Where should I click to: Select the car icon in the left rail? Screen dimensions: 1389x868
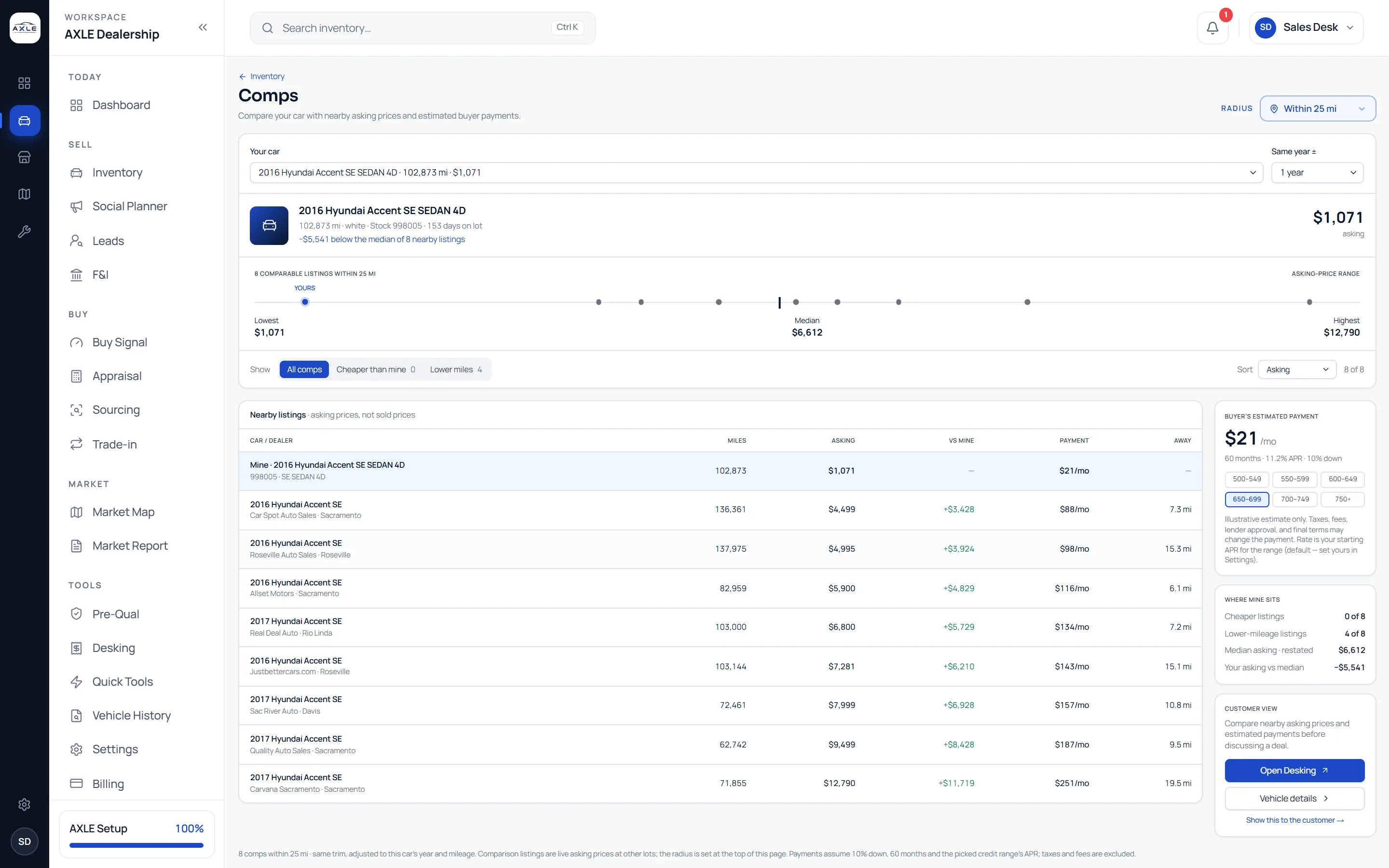coord(25,121)
